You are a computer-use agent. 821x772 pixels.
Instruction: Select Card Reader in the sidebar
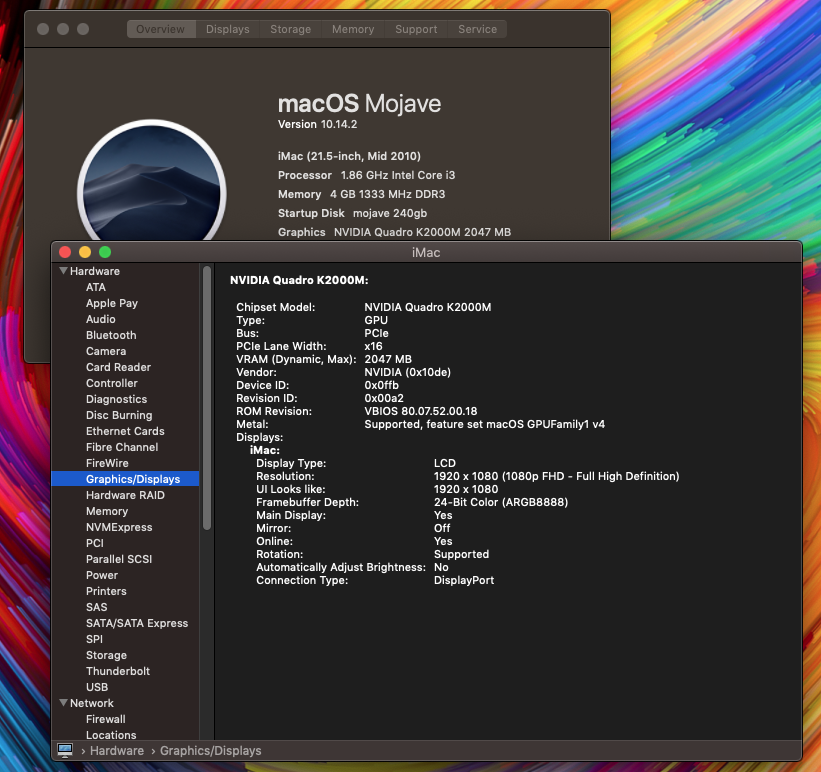click(118, 367)
